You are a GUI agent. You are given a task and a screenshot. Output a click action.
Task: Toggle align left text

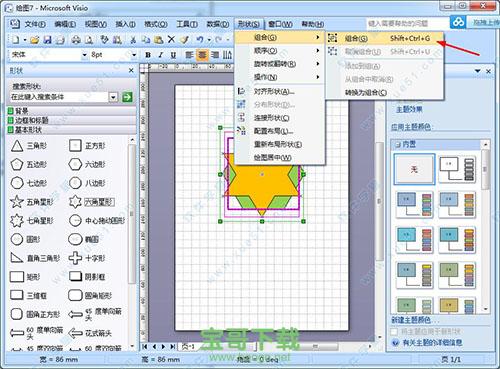189,55
